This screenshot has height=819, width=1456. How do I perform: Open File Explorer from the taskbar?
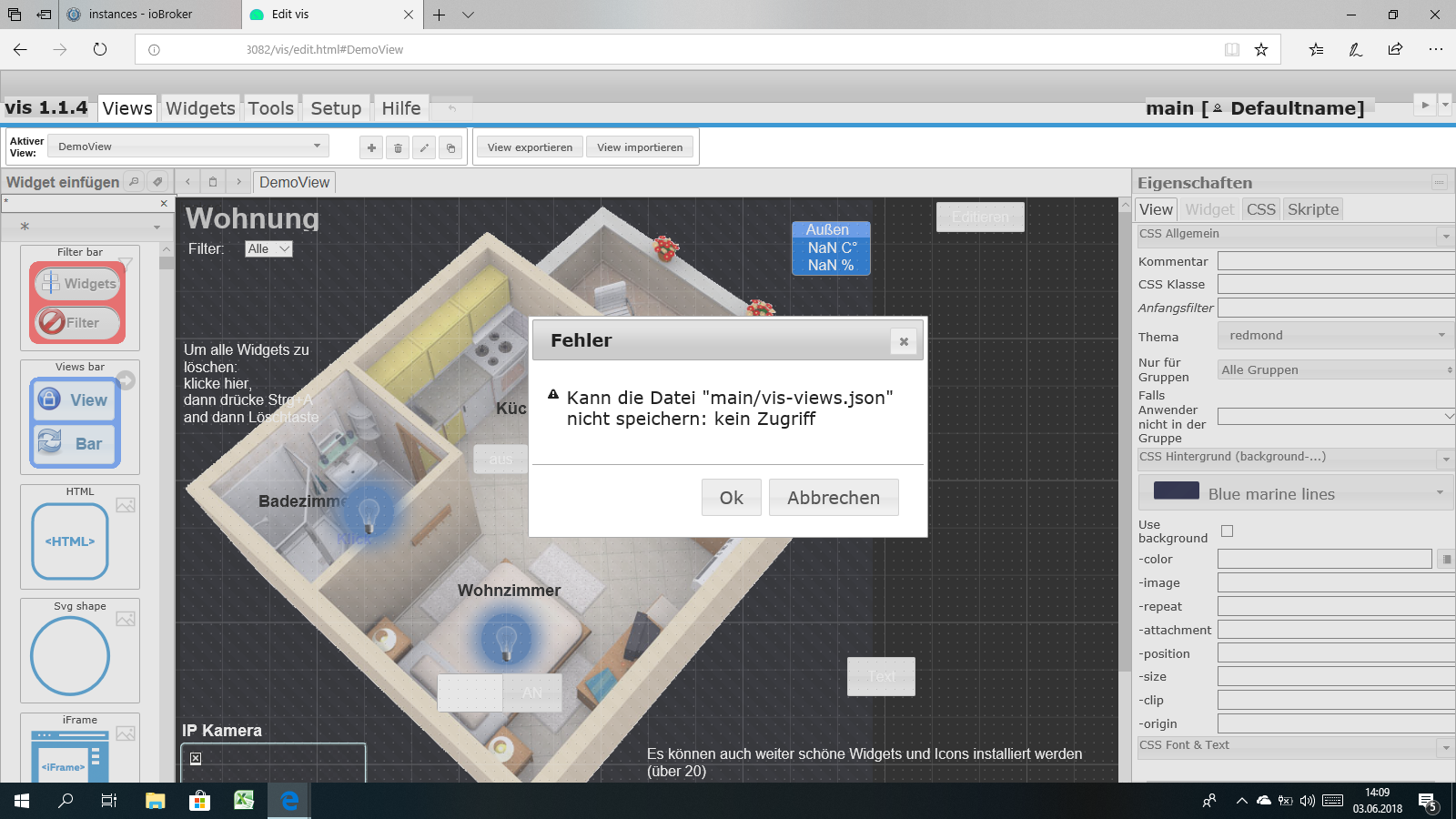click(x=156, y=801)
